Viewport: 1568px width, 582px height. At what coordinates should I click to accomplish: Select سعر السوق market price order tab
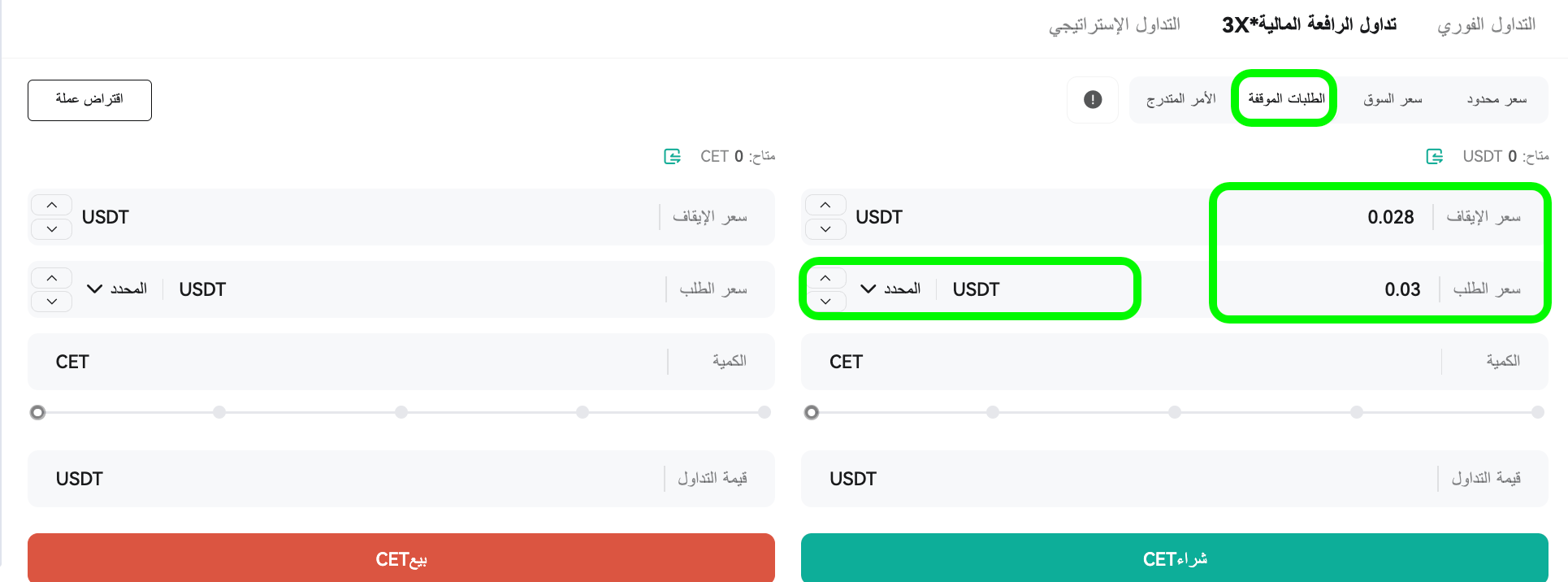(x=1393, y=99)
